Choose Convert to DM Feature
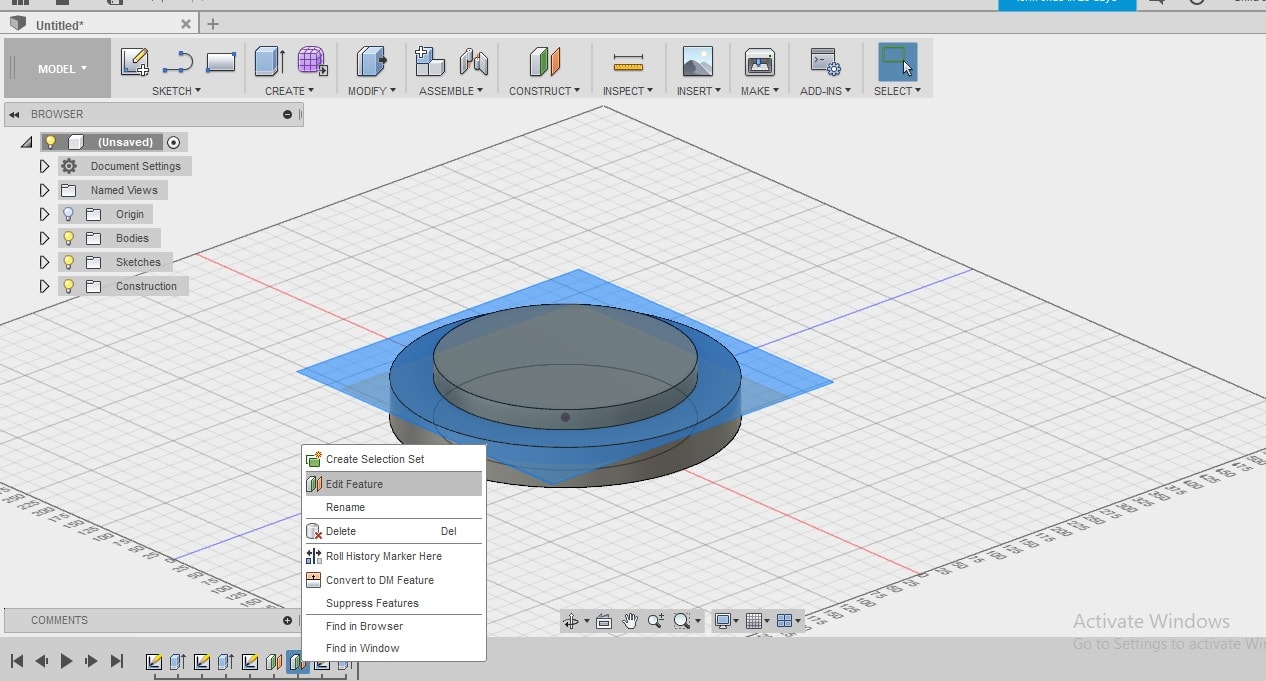This screenshot has height=681, width=1266. click(393, 580)
